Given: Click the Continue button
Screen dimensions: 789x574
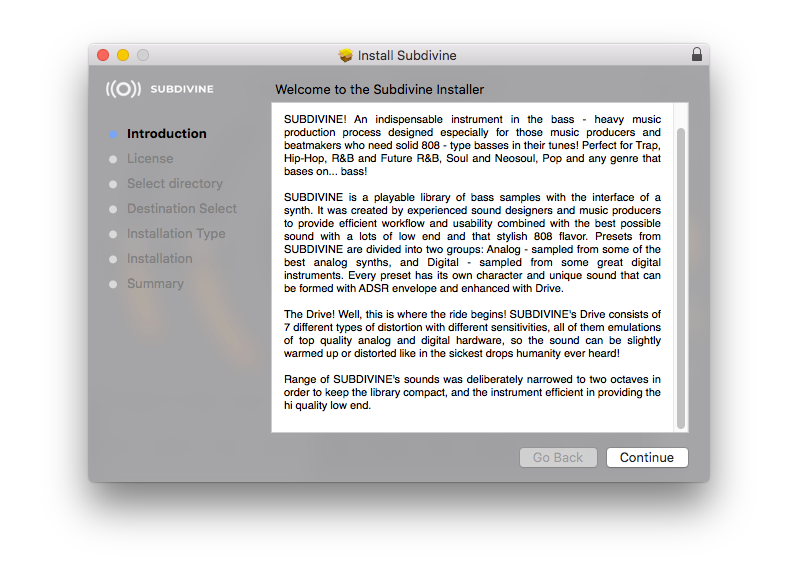Looking at the screenshot, I should tap(647, 457).
